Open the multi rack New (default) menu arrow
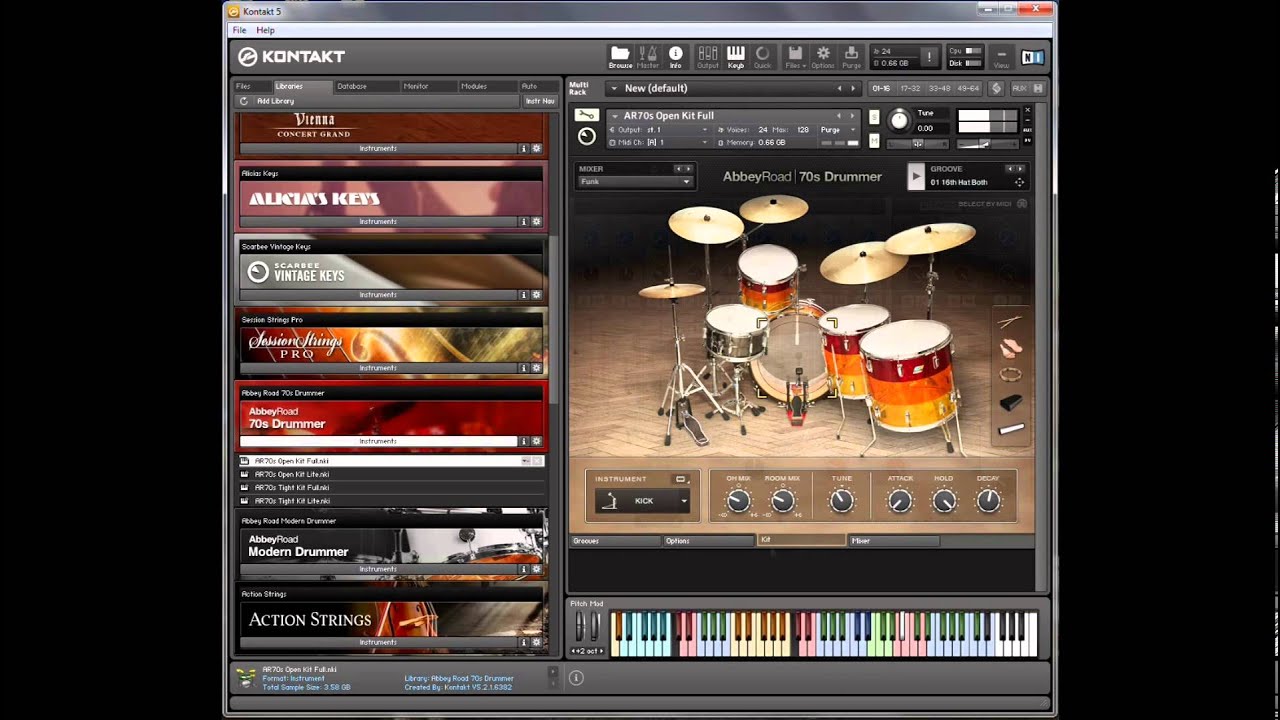The image size is (1280, 720). [612, 88]
